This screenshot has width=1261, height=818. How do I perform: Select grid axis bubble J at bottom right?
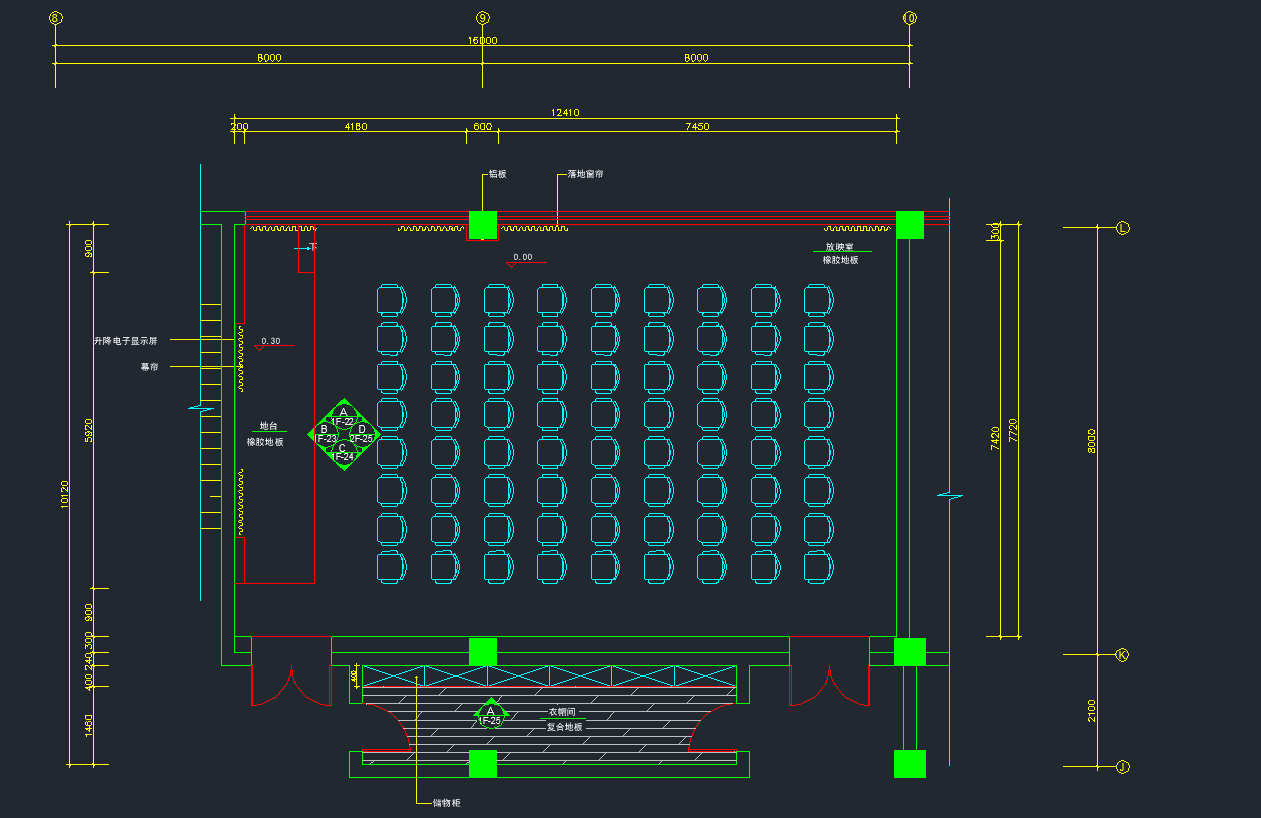click(1122, 767)
